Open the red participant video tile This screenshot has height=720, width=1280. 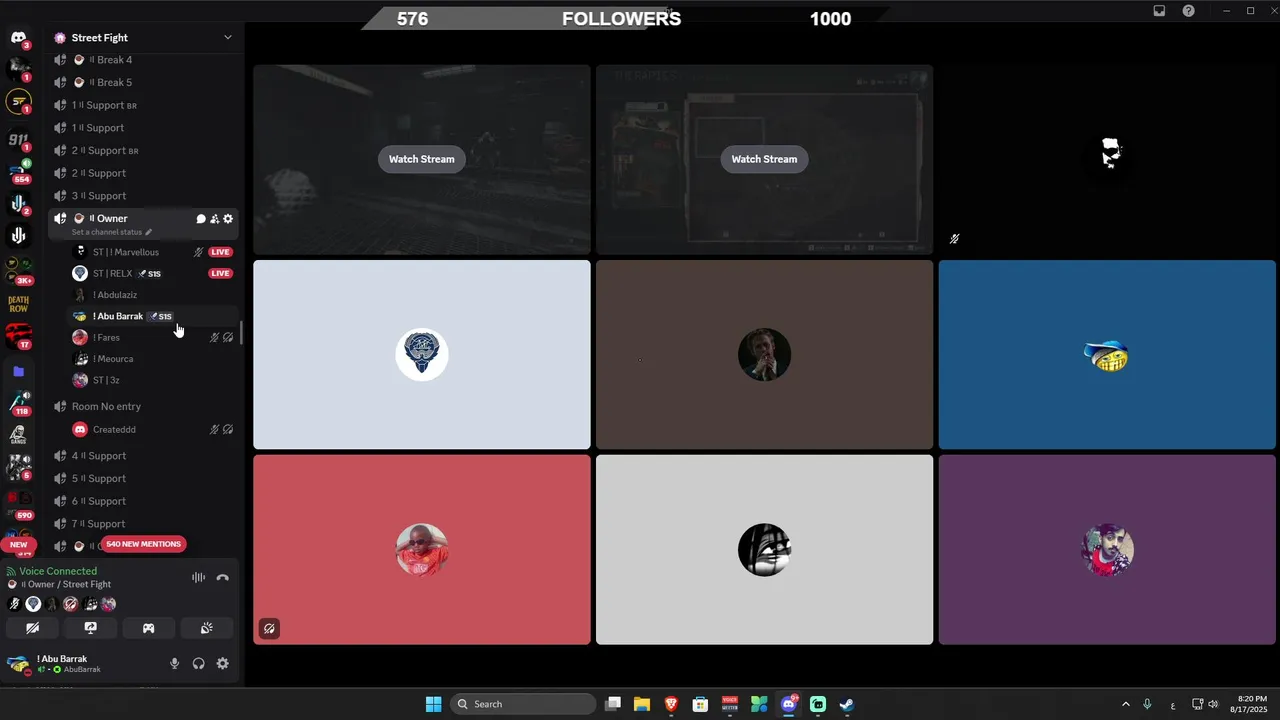[421, 550]
